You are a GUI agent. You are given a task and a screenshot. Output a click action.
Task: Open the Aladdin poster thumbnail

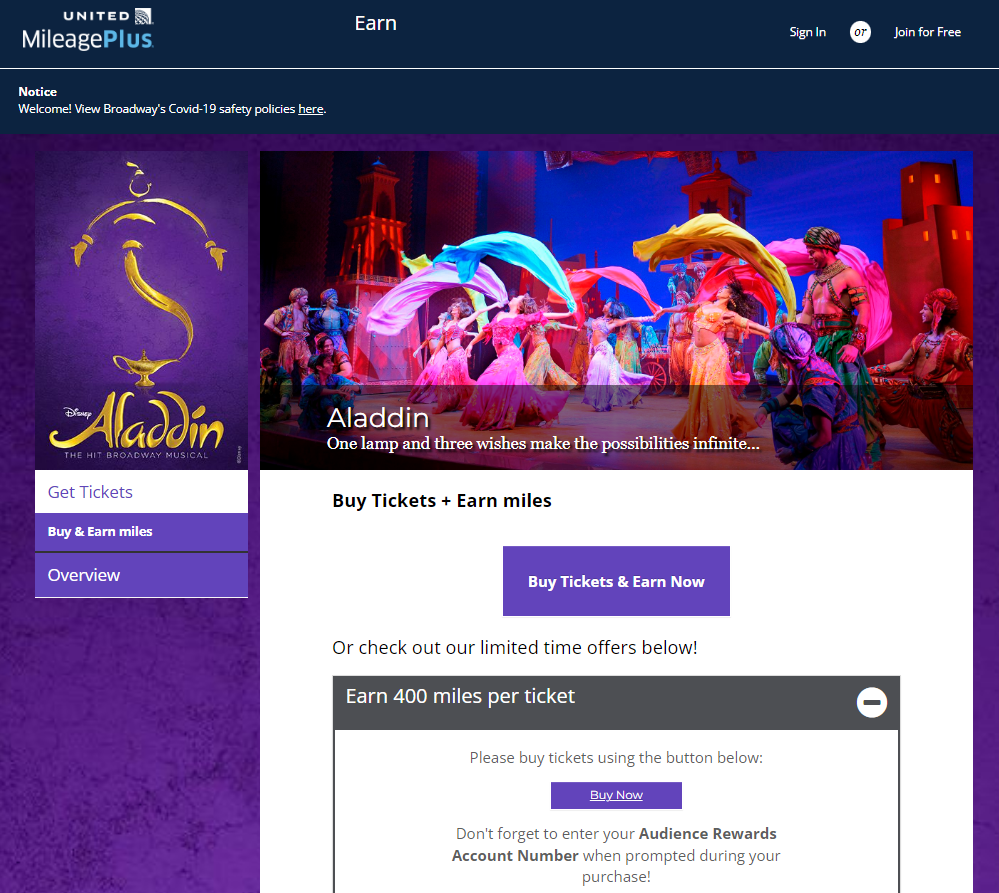(x=141, y=310)
